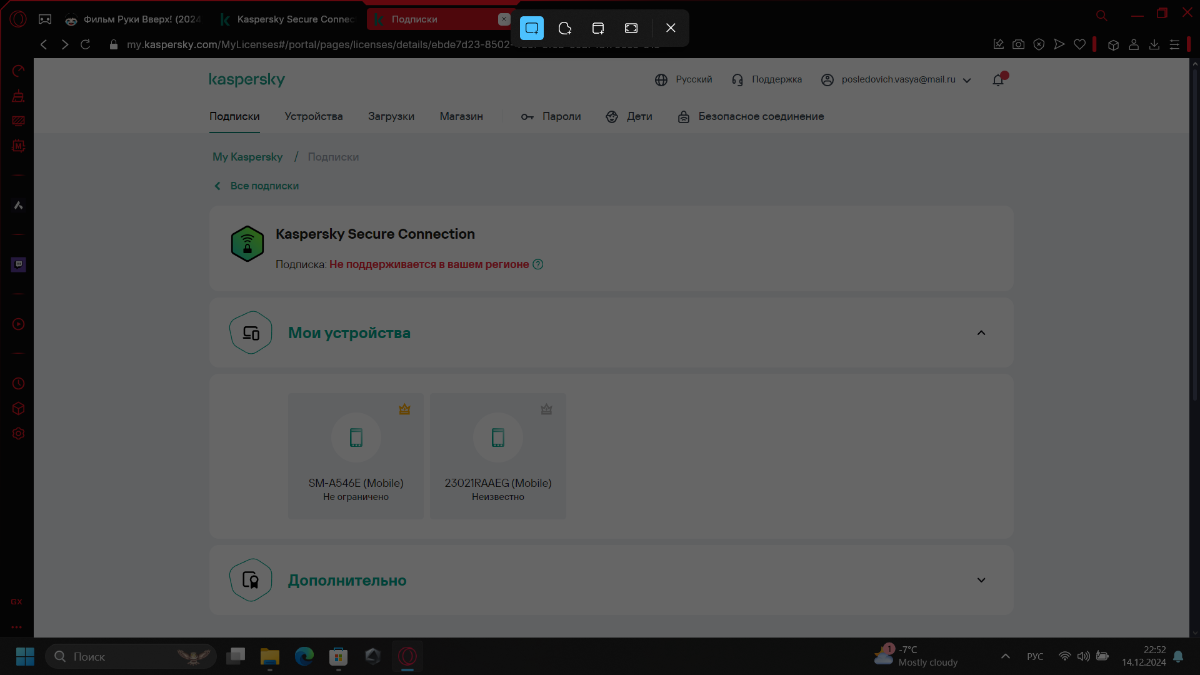Open File Explorer from the taskbar
The image size is (1200, 675).
click(270, 656)
